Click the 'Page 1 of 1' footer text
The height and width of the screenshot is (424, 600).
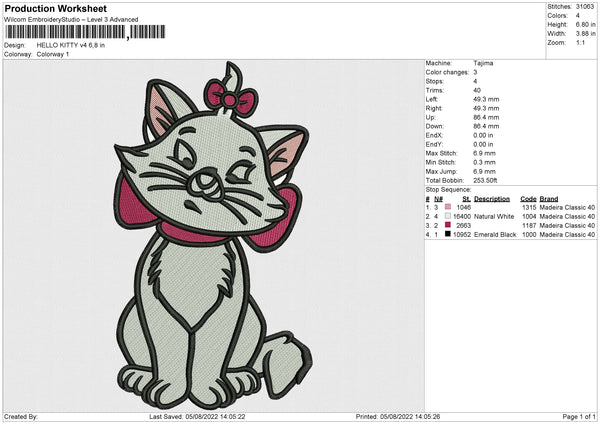579,417
